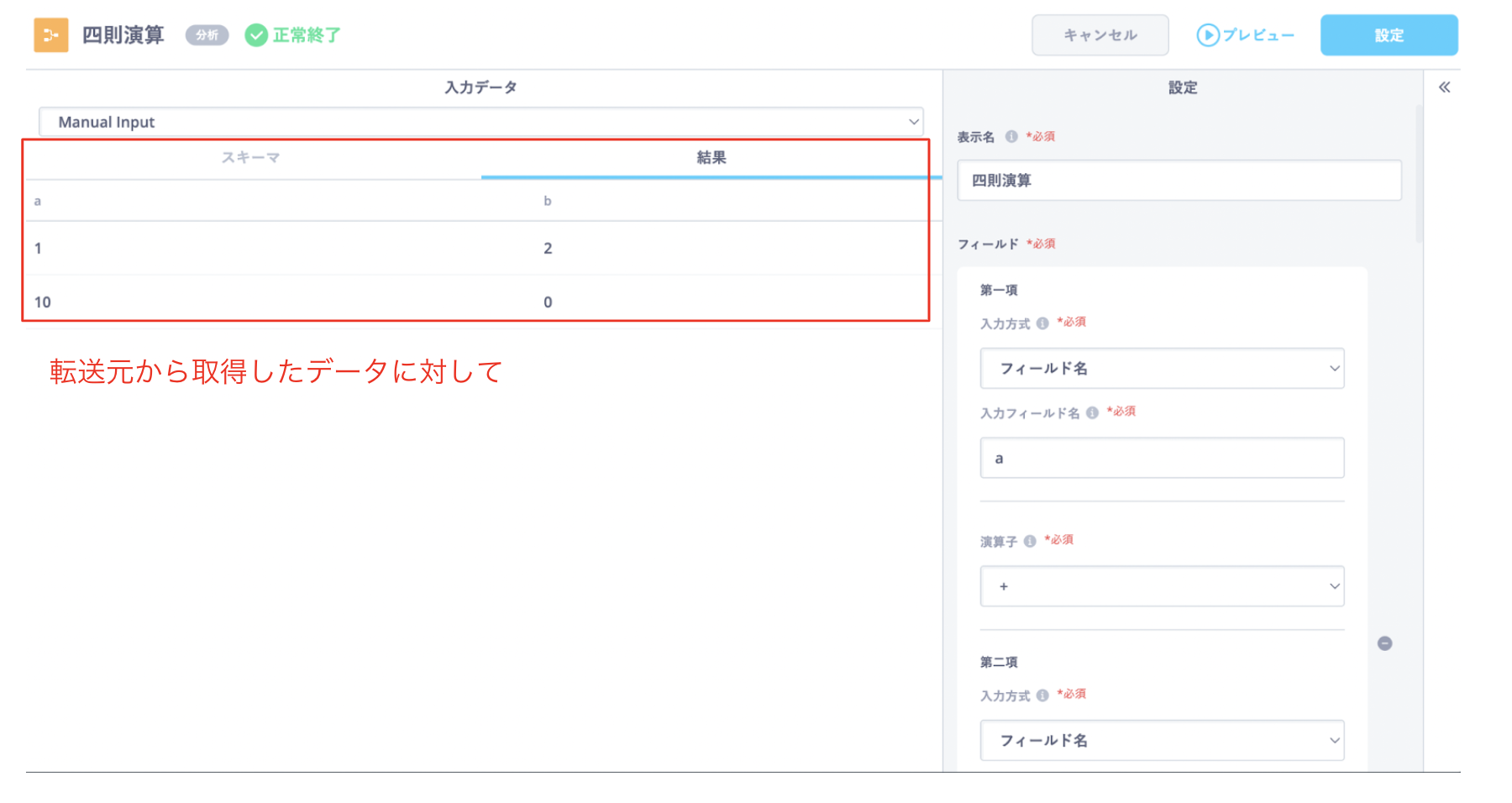
Task: Switch to the 結果 tab
Action: (x=711, y=158)
